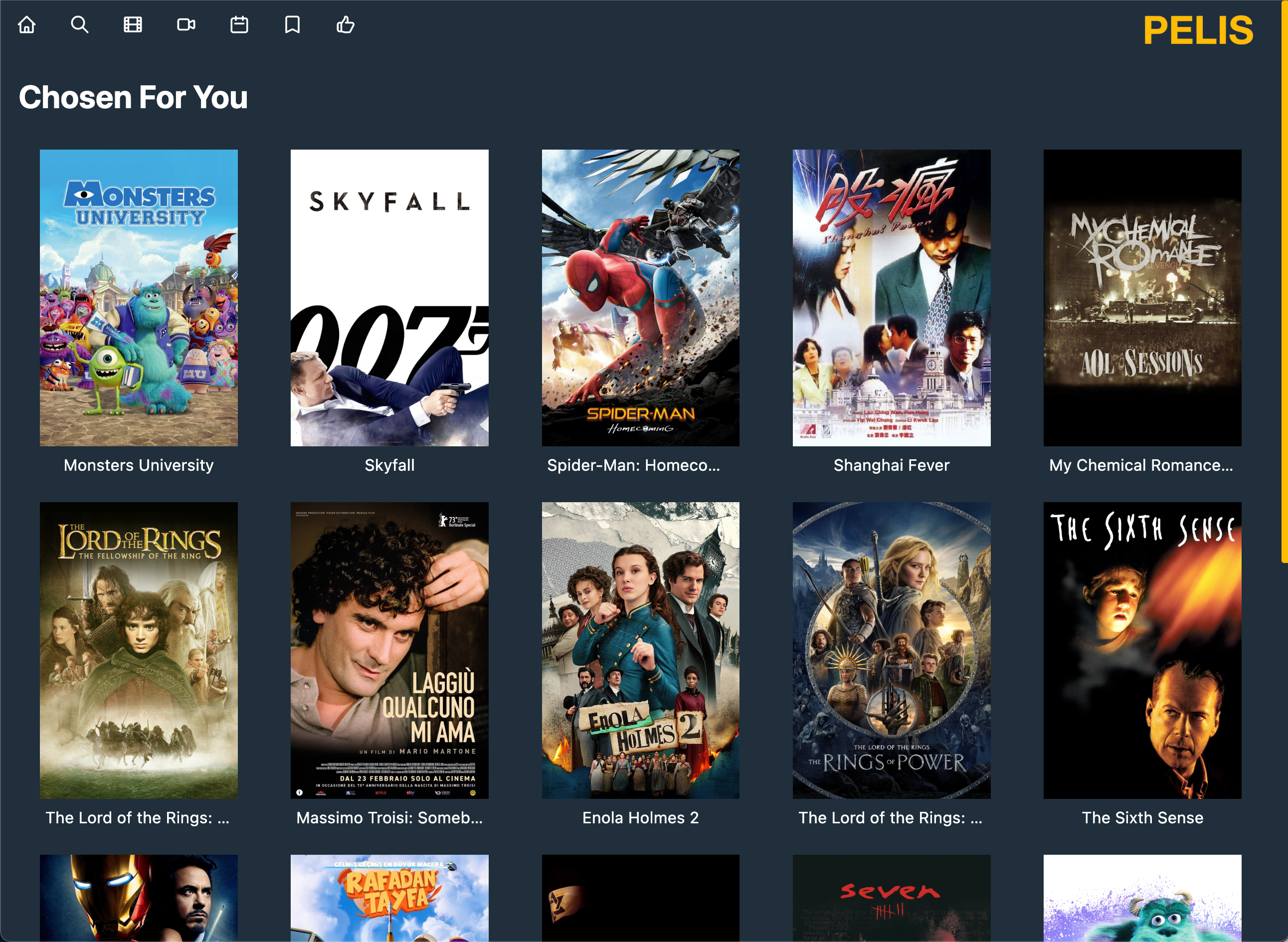Open the video camera icon
The height and width of the screenshot is (942, 1288).
[186, 25]
